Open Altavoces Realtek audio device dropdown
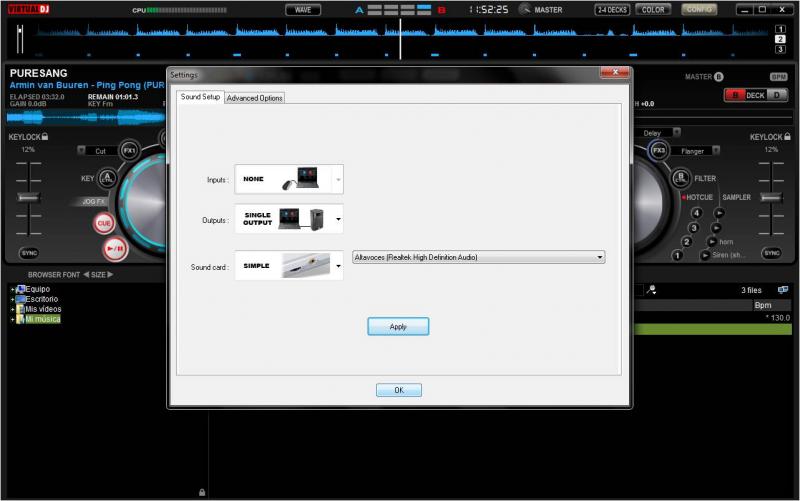 479,257
